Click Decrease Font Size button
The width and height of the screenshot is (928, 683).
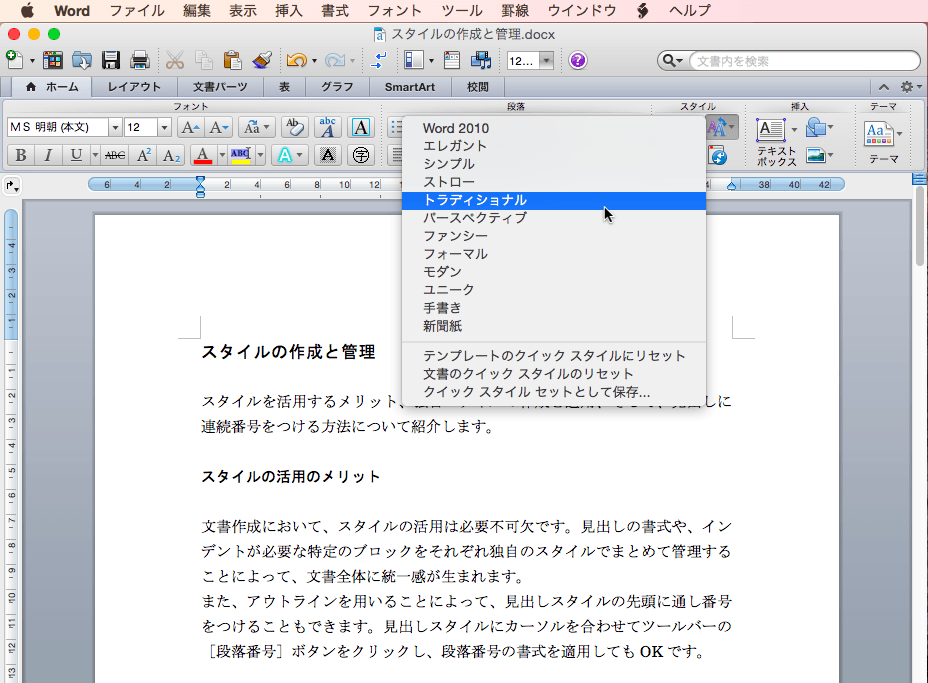218,127
